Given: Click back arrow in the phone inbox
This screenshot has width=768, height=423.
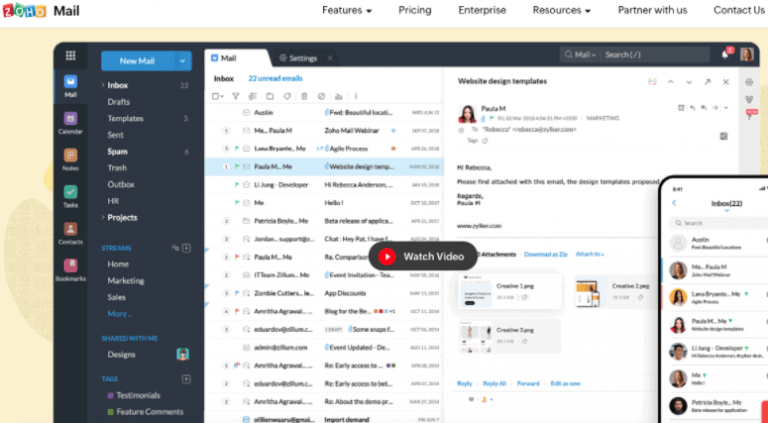Looking at the screenshot, I should pos(674,203).
